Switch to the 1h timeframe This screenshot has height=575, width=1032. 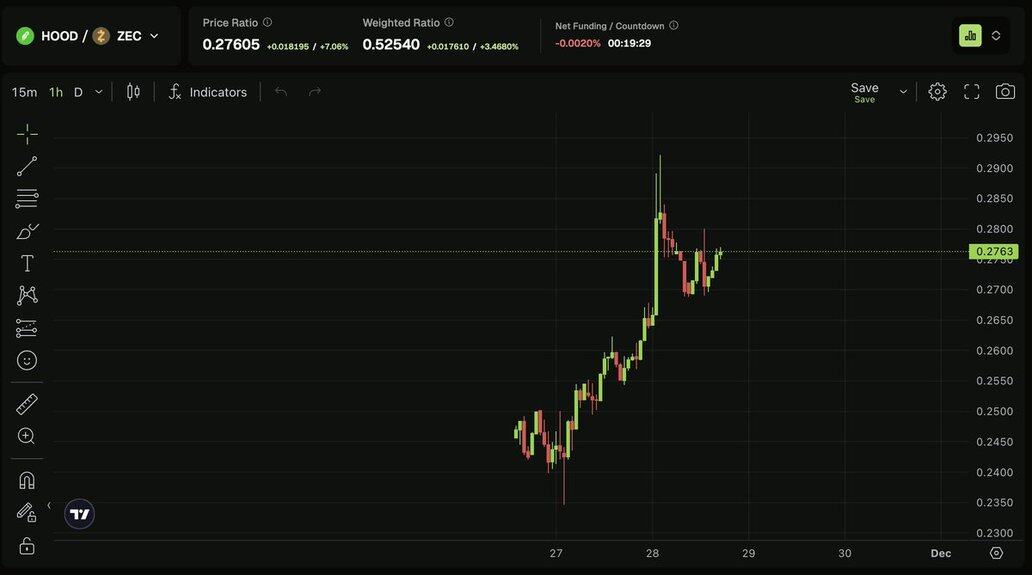[x=56, y=92]
